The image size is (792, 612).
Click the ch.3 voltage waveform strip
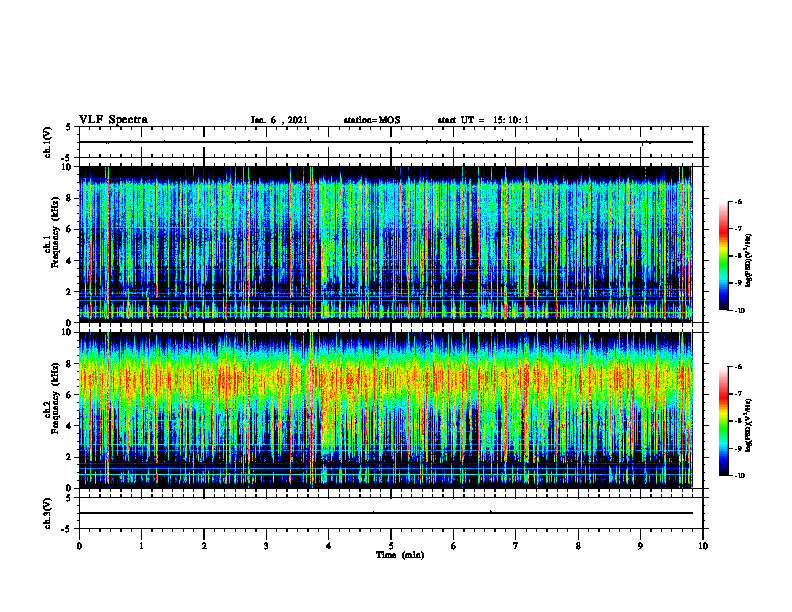click(391, 513)
